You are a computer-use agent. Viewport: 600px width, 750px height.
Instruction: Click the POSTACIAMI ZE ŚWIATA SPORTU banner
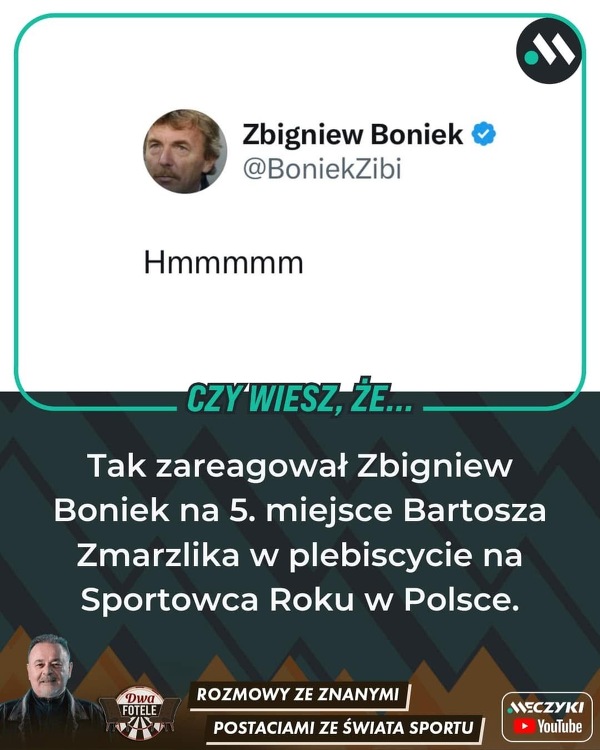343,728
